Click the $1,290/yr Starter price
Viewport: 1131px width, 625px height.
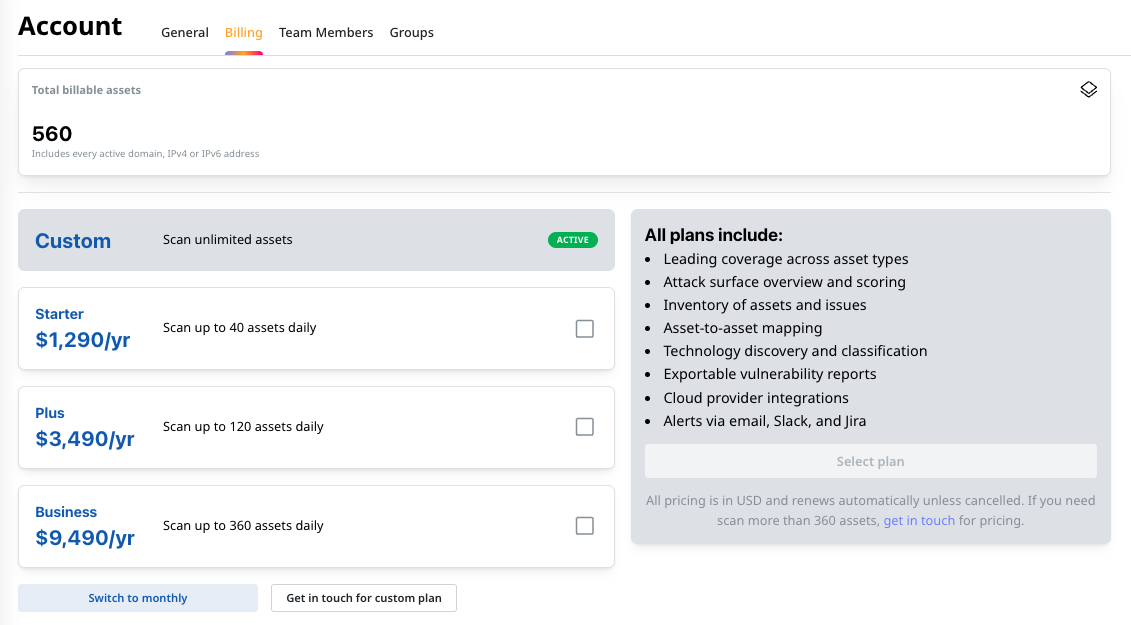[85, 340]
